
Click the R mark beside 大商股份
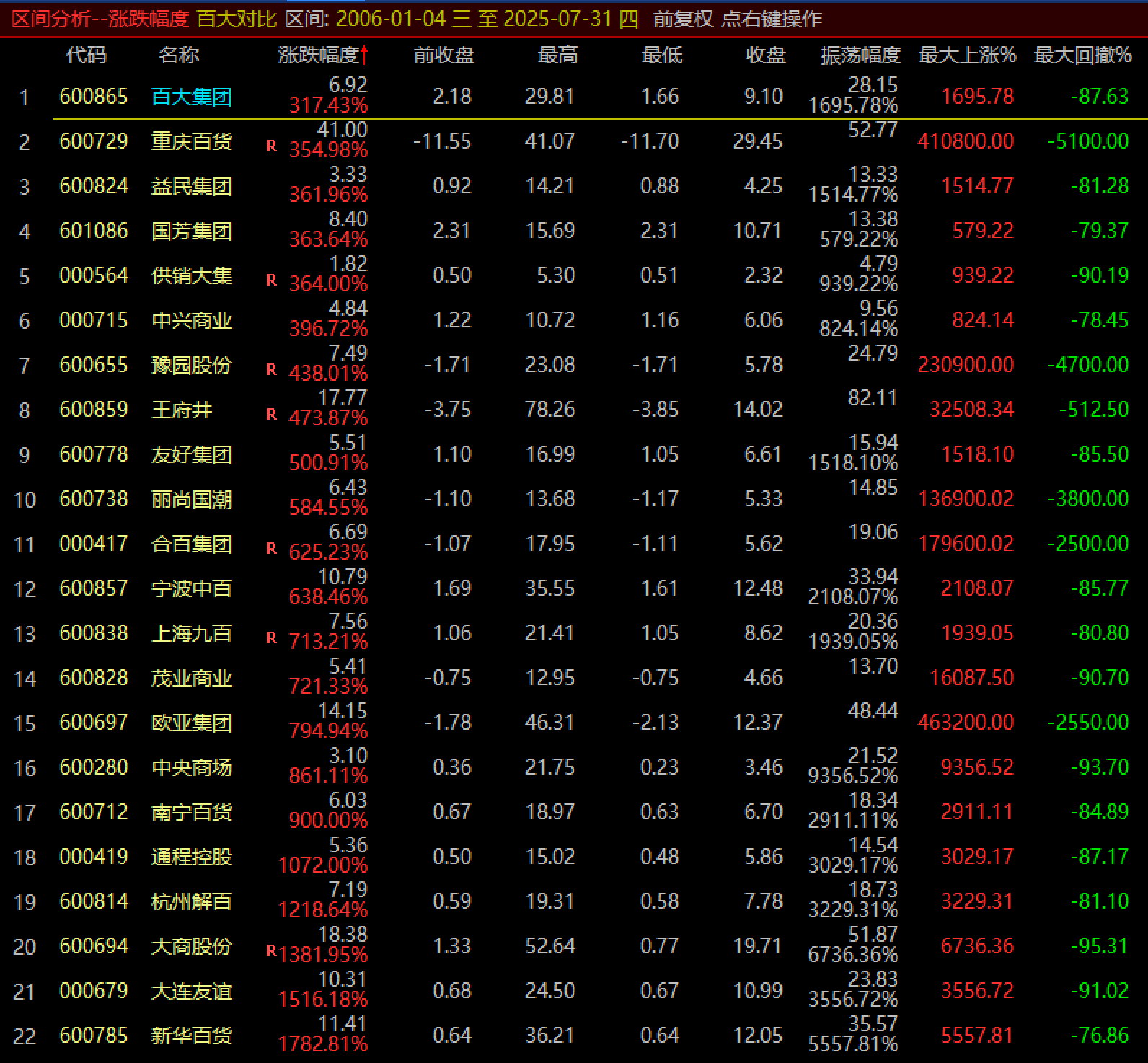pos(271,951)
